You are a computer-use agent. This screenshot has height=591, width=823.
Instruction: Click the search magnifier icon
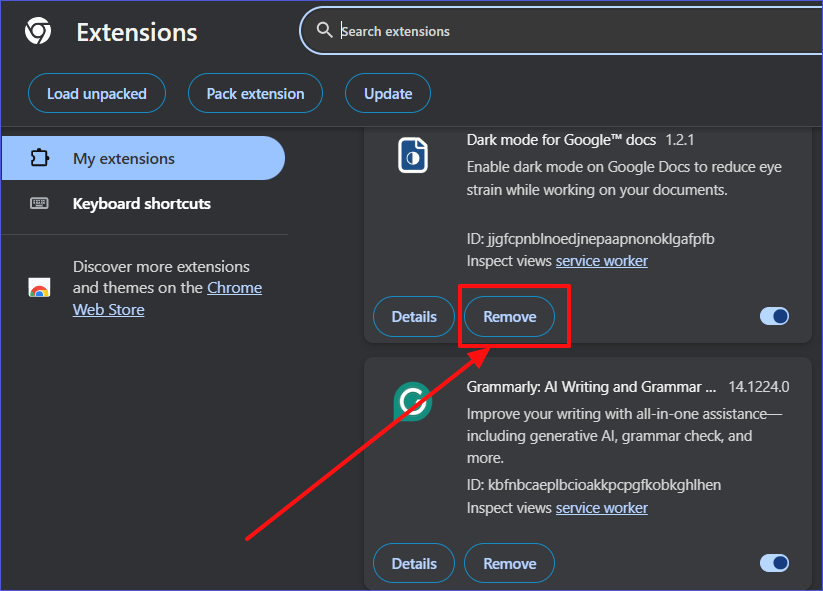[324, 30]
